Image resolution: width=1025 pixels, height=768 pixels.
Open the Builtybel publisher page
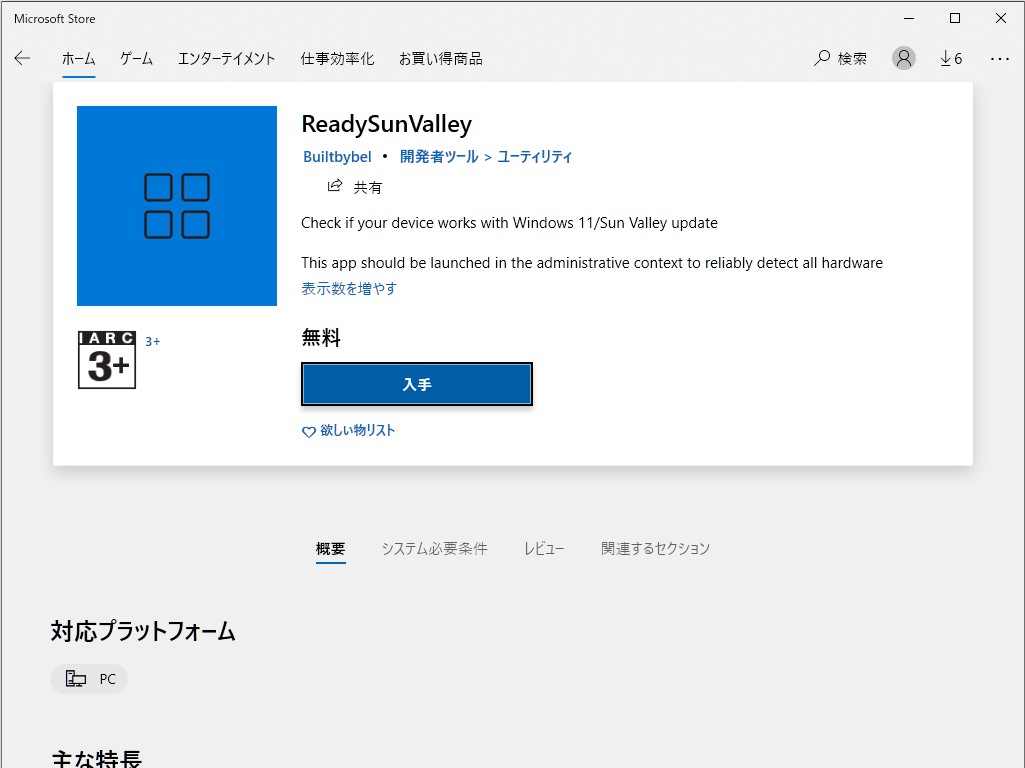[x=337, y=156]
